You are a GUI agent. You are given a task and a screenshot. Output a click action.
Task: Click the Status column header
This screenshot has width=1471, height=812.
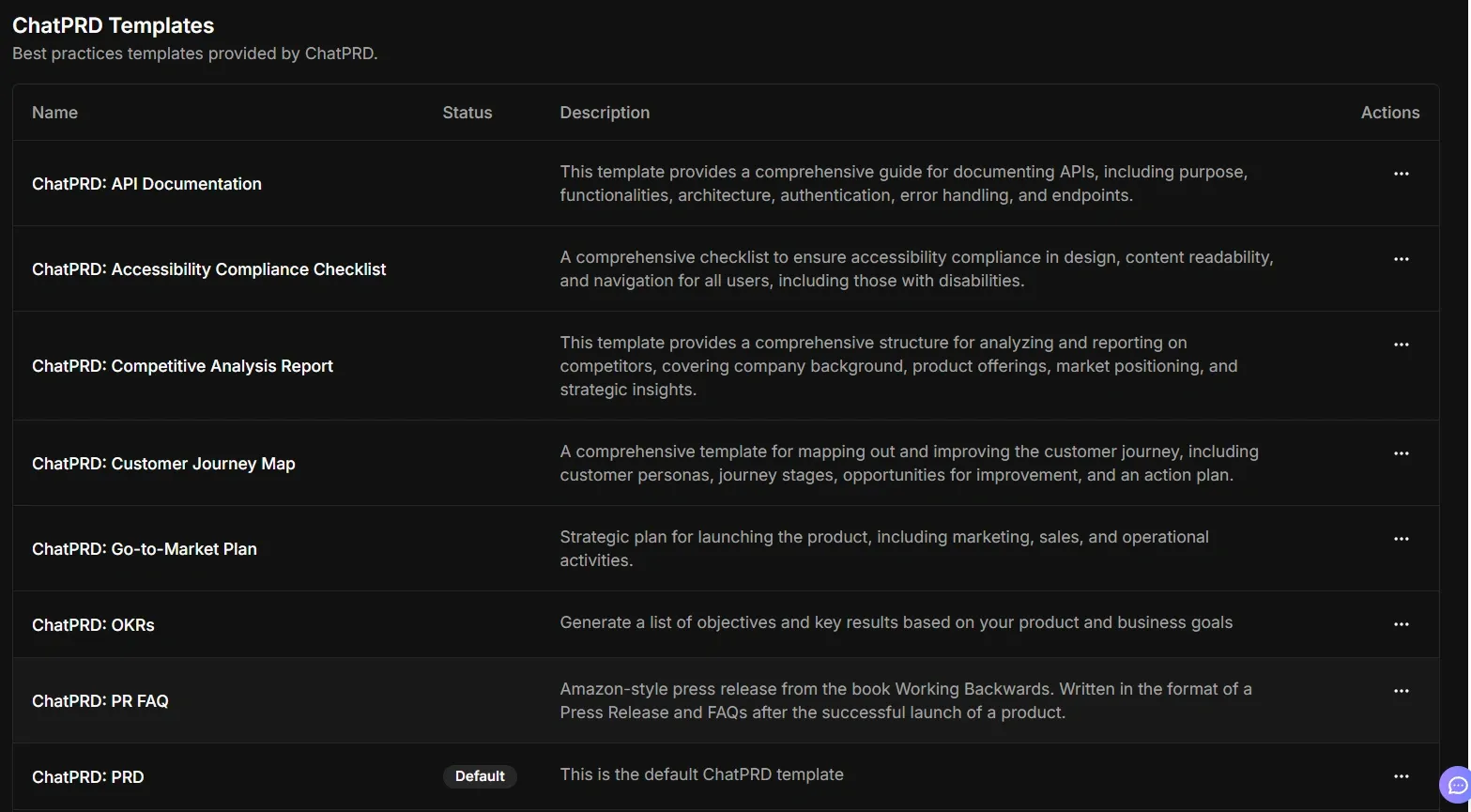click(x=467, y=112)
